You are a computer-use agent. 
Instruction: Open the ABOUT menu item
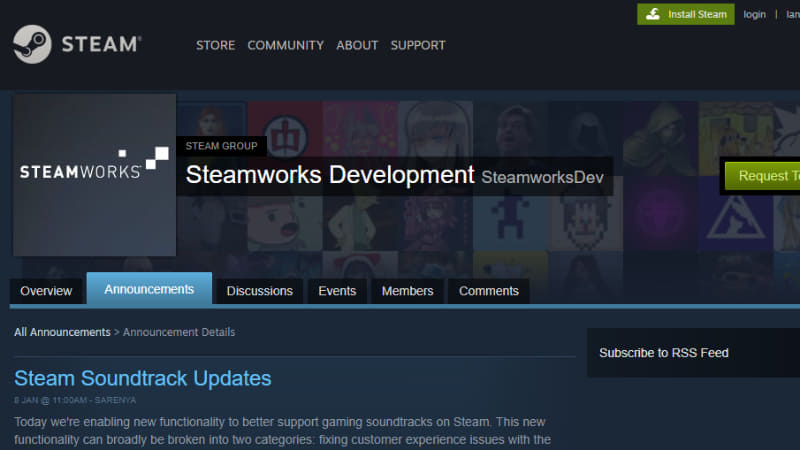point(357,45)
